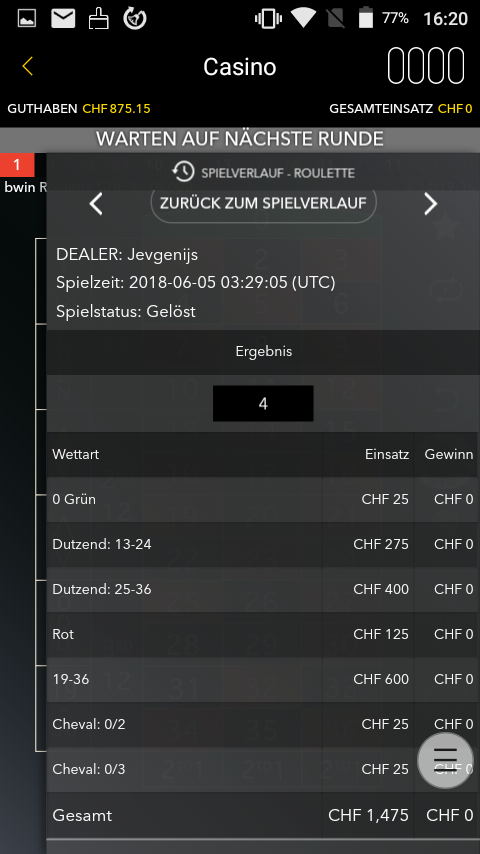Viewport: 480px width, 854px height.
Task: Open the round hamburger menu button
Action: [x=445, y=760]
